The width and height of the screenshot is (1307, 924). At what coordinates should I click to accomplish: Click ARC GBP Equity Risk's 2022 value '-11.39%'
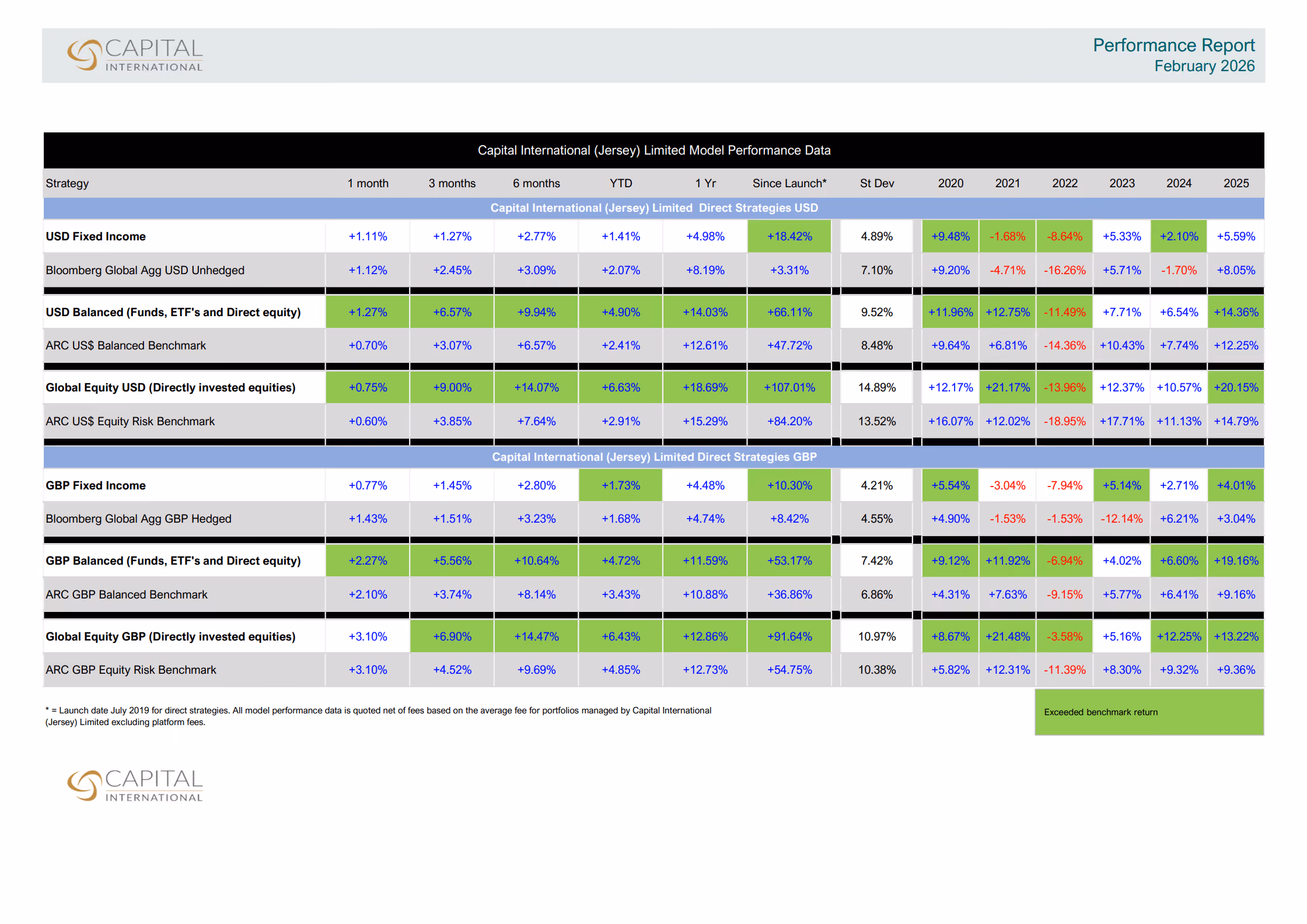(1065, 670)
